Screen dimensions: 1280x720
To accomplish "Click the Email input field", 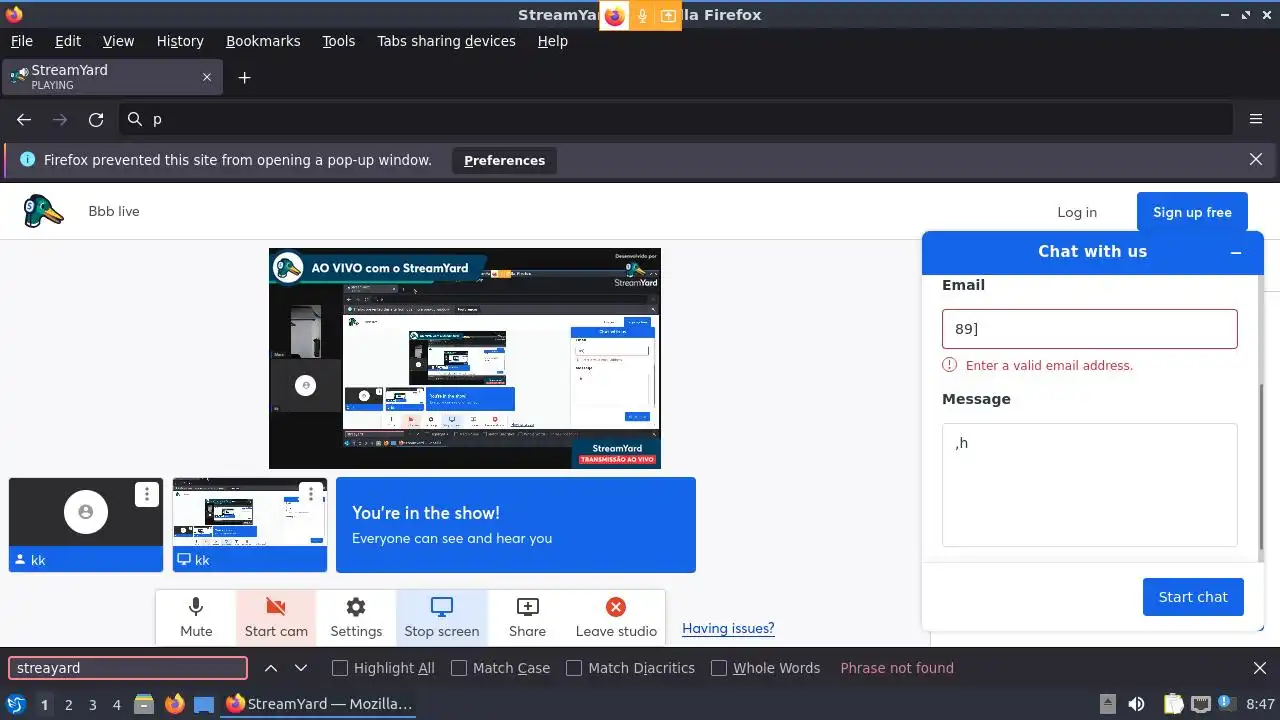I will pyautogui.click(x=1089, y=329).
